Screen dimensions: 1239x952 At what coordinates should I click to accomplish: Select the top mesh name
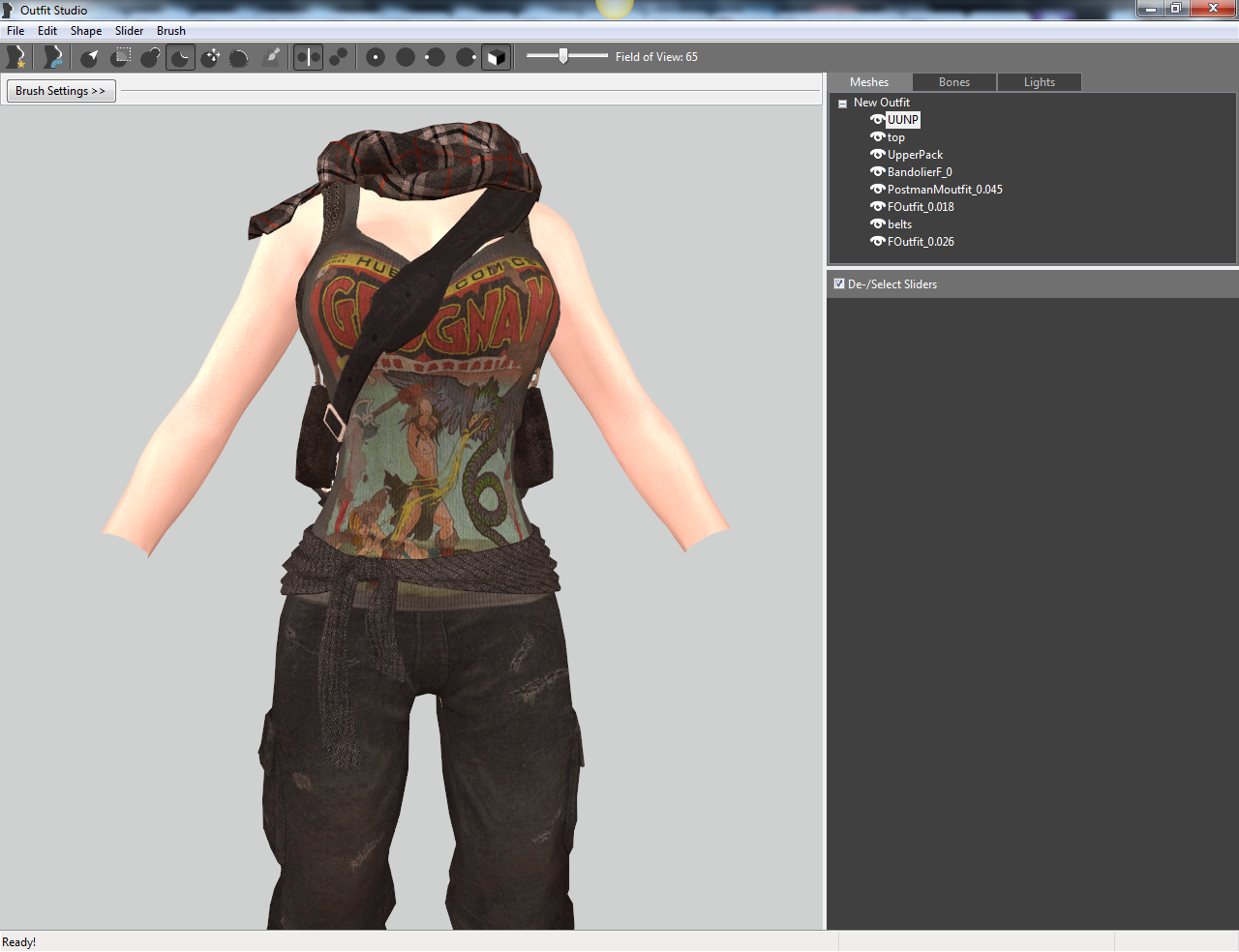tap(896, 137)
